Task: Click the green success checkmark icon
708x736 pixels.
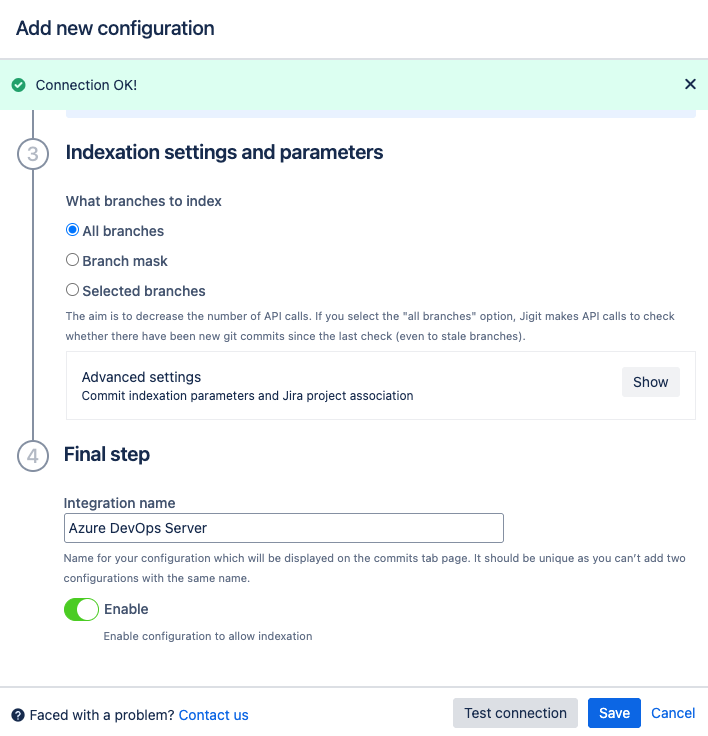Action: tap(18, 86)
